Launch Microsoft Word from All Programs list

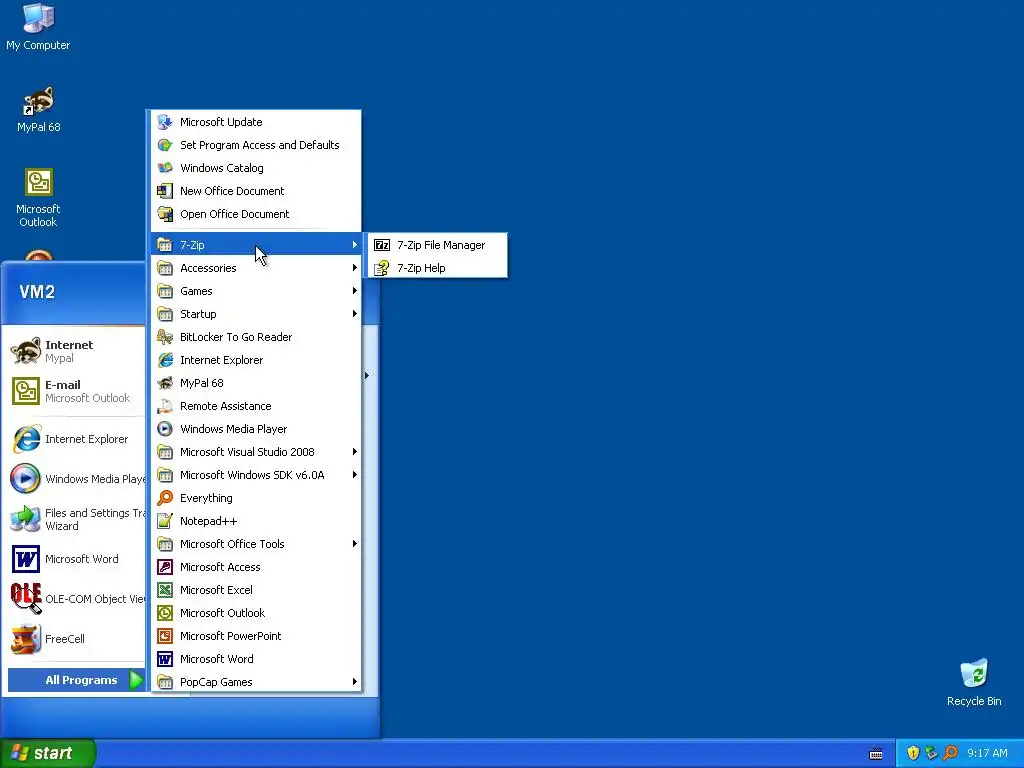[256, 659]
